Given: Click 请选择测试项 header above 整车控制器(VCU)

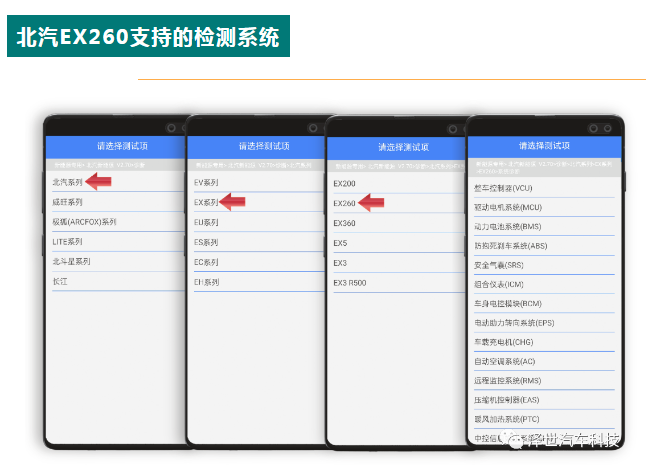Looking at the screenshot, I should click(x=544, y=145).
